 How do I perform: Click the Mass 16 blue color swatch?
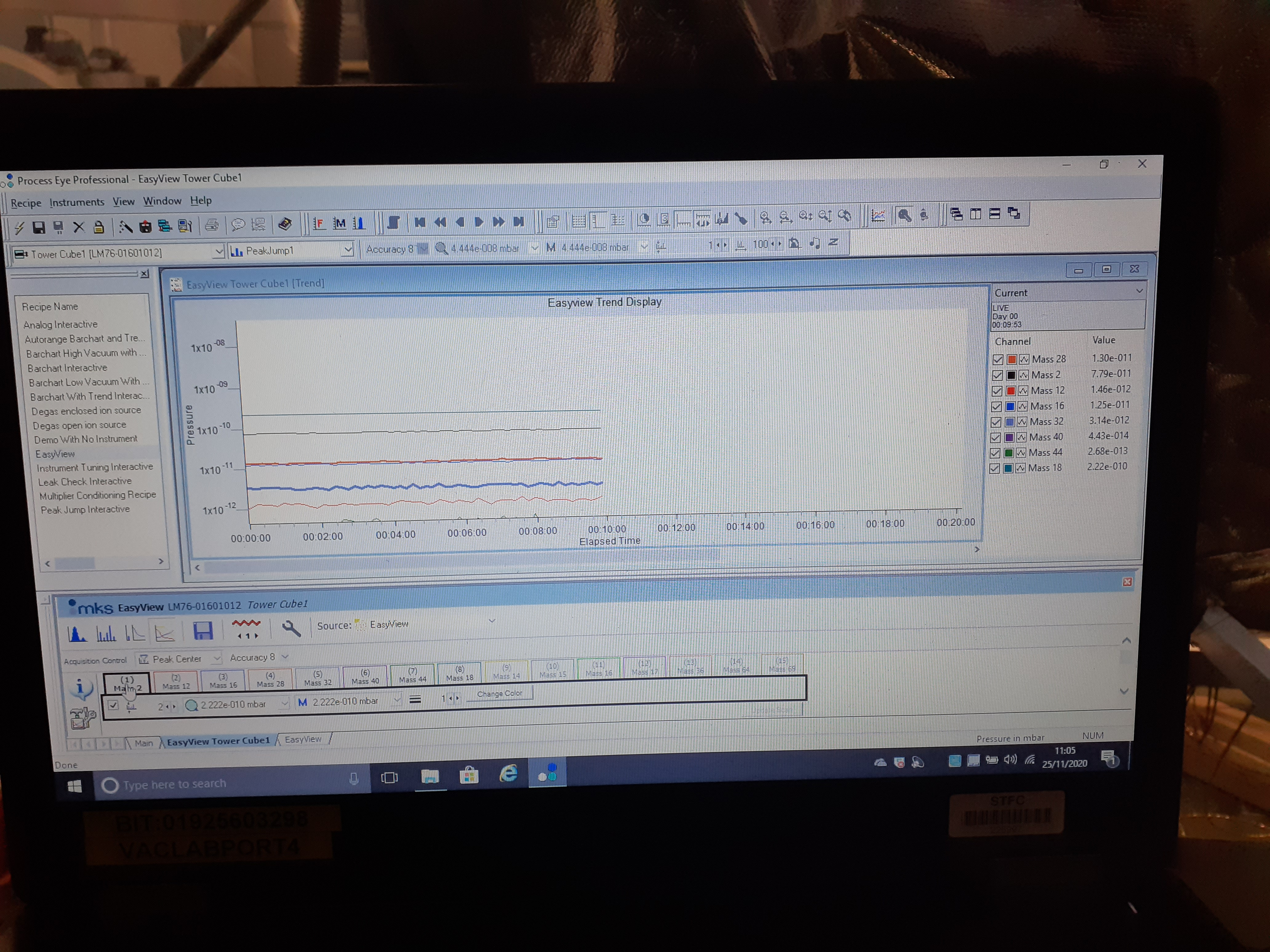tap(1010, 406)
